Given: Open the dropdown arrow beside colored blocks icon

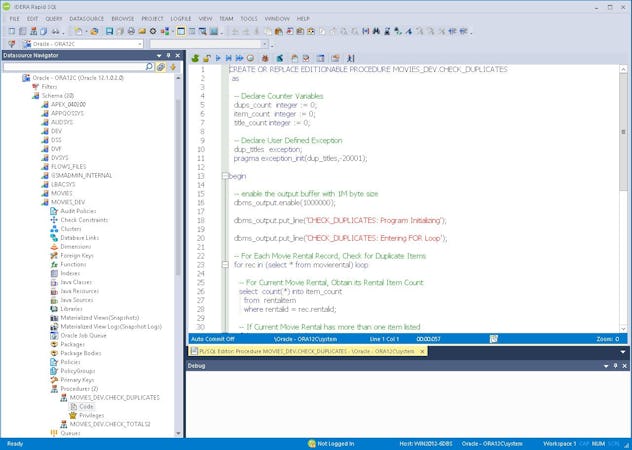Looking at the screenshot, I should (173, 31).
